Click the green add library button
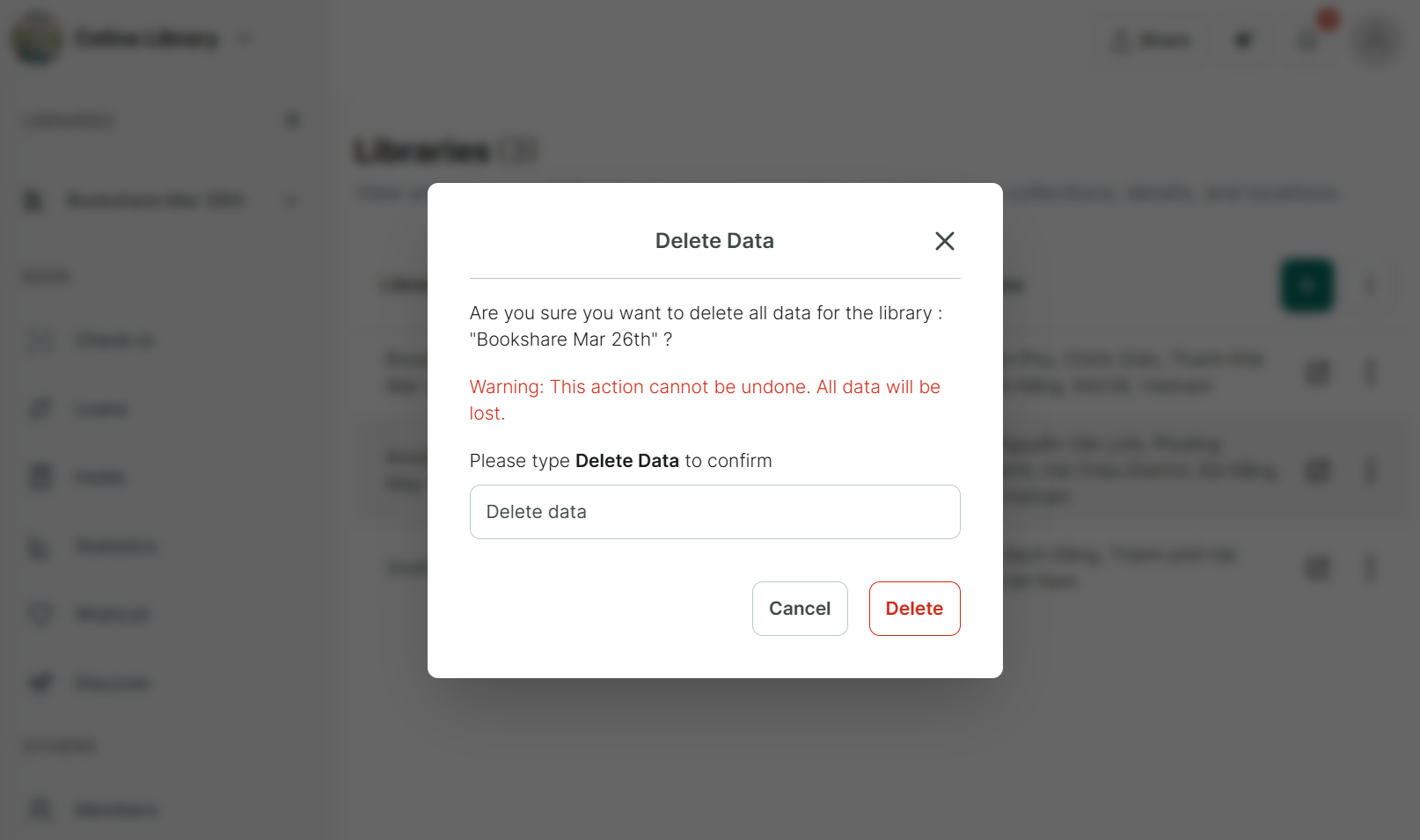Image resolution: width=1420 pixels, height=840 pixels. 1307,285
